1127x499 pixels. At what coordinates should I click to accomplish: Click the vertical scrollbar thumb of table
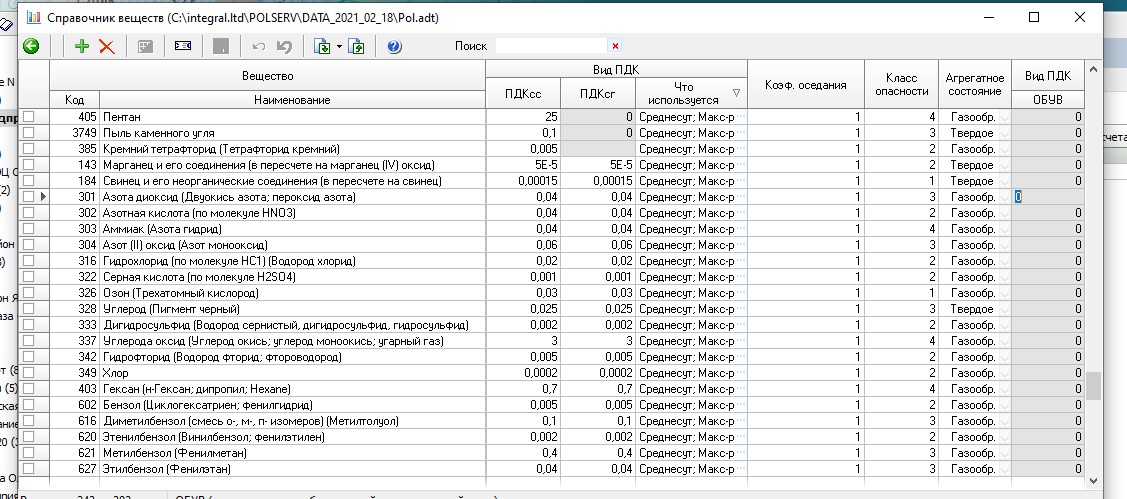click(x=1094, y=385)
